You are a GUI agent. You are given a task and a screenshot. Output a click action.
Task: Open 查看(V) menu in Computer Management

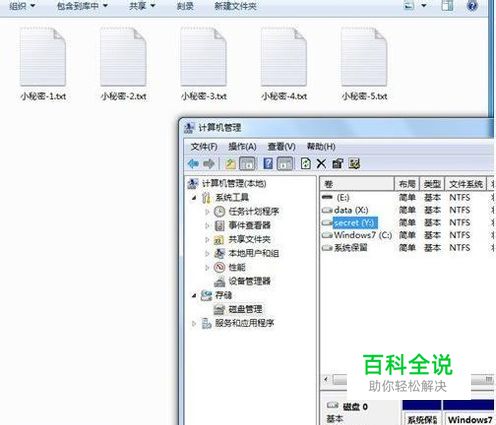tap(282, 146)
